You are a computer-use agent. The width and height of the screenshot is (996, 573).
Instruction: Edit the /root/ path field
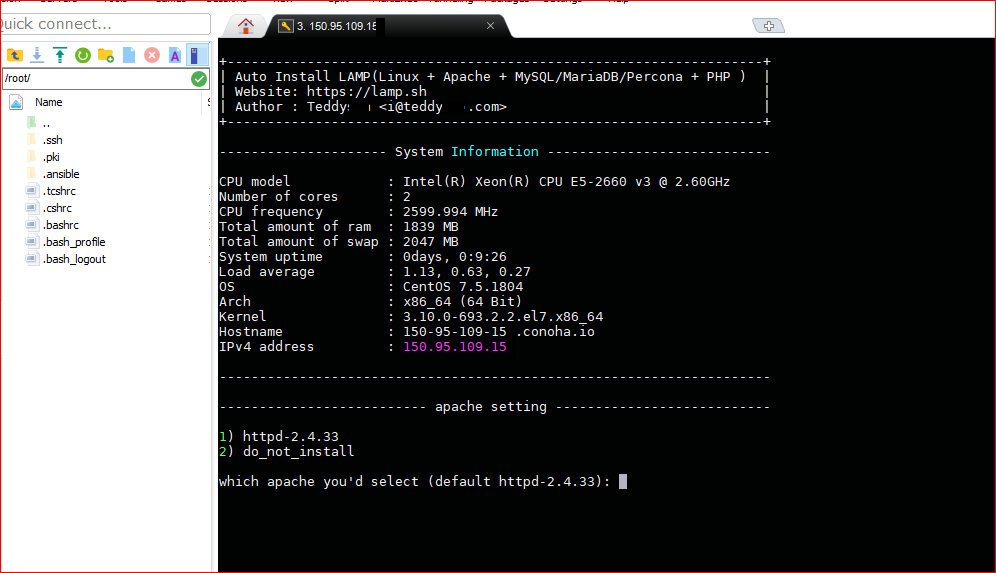click(95, 79)
